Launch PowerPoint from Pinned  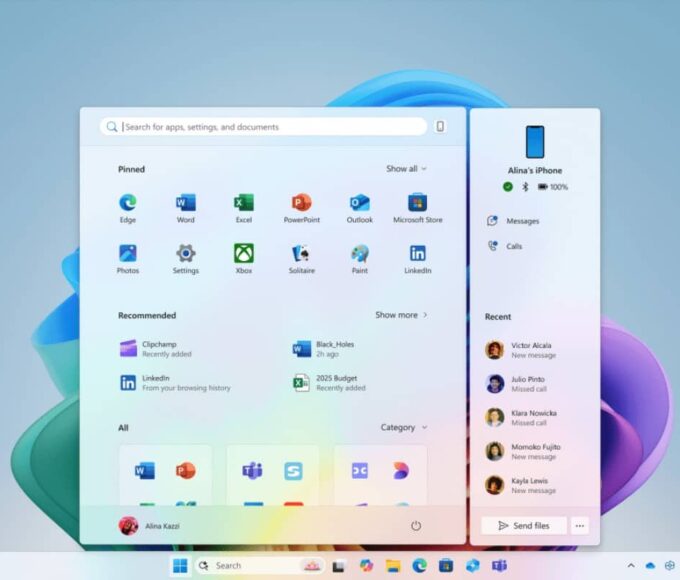302,208
